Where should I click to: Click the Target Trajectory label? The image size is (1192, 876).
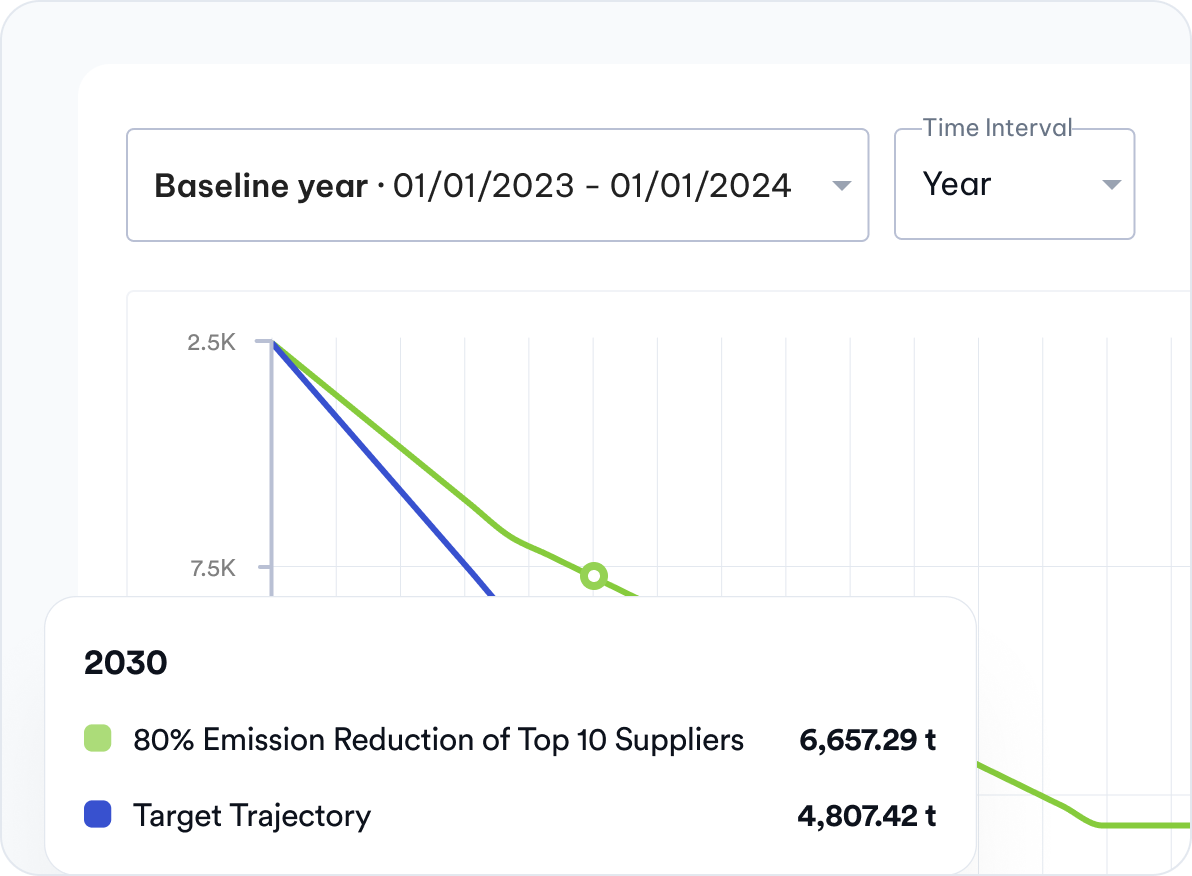point(252,816)
